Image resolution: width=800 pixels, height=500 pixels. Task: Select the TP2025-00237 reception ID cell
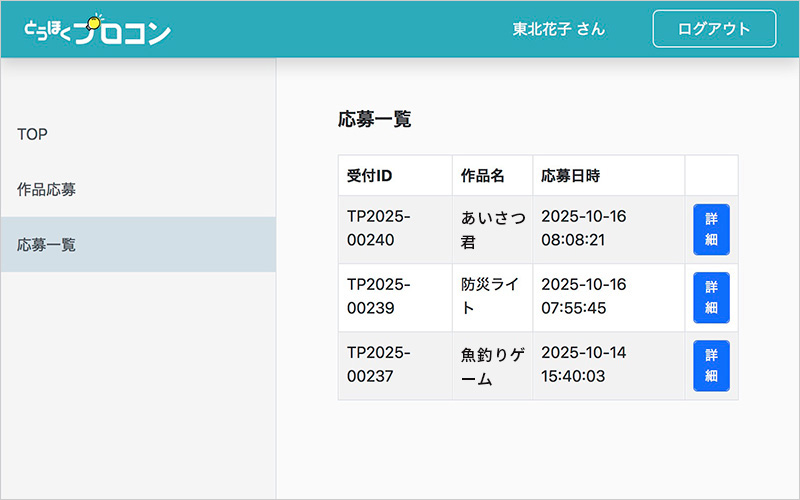pos(378,365)
